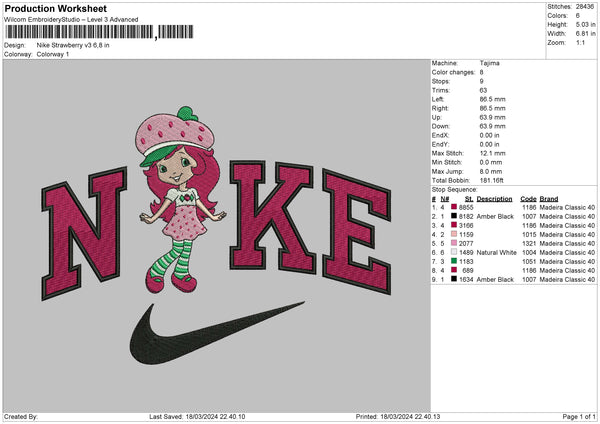
Task: Click the Stop Sequence heading
Action: click(x=455, y=189)
